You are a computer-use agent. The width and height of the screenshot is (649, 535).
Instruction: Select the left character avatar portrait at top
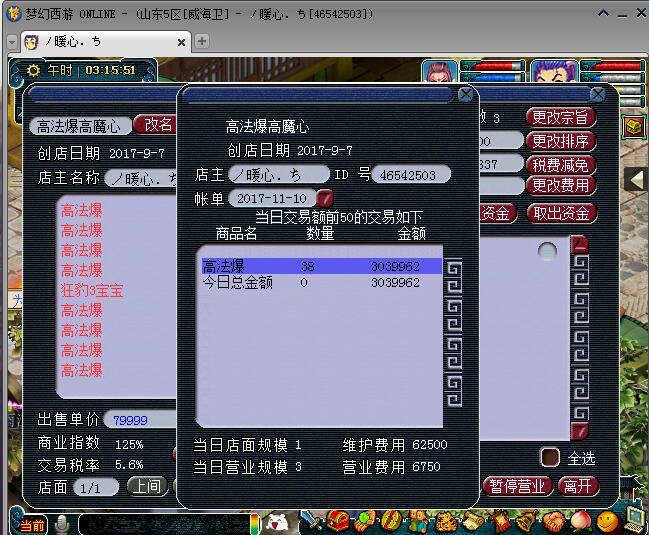click(x=439, y=72)
